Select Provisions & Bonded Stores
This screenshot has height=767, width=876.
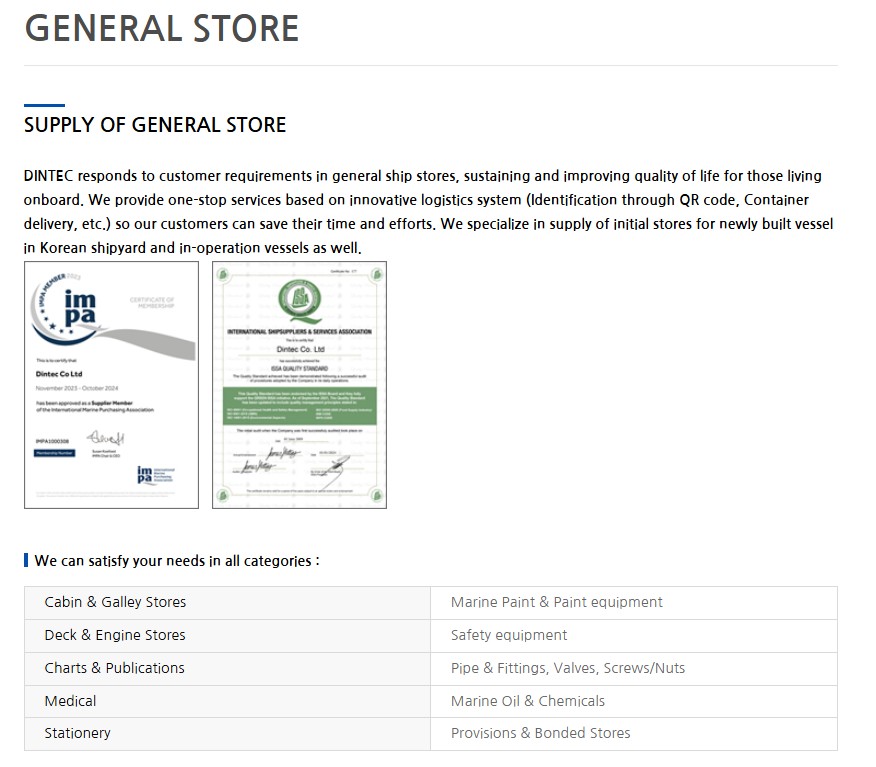click(540, 733)
